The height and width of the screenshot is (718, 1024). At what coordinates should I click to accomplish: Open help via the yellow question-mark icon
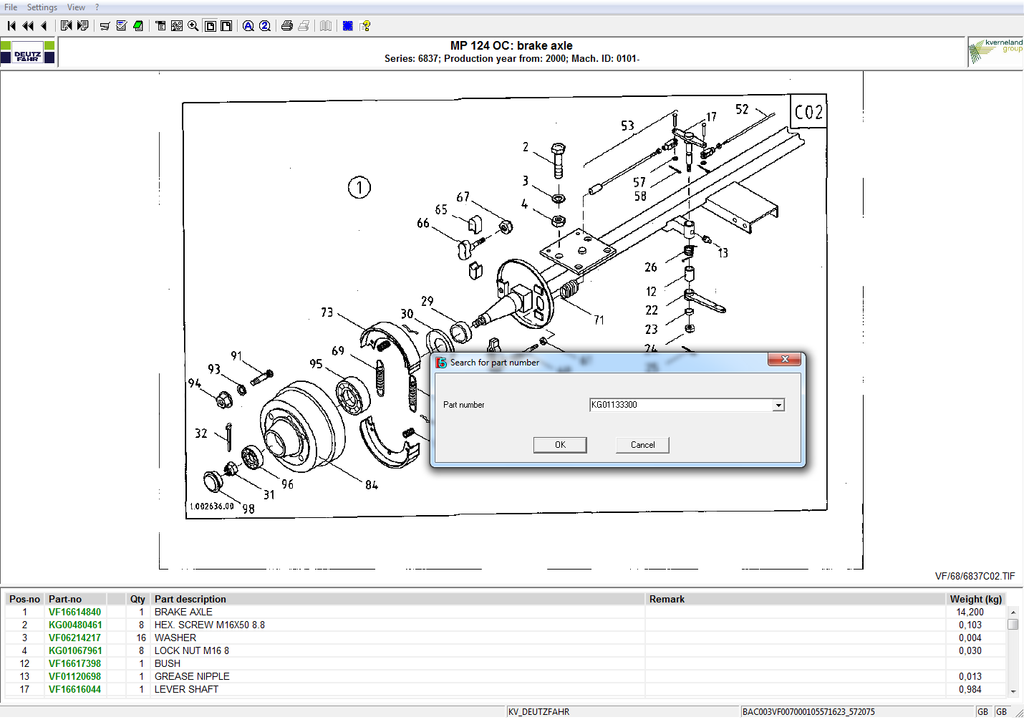click(x=365, y=25)
